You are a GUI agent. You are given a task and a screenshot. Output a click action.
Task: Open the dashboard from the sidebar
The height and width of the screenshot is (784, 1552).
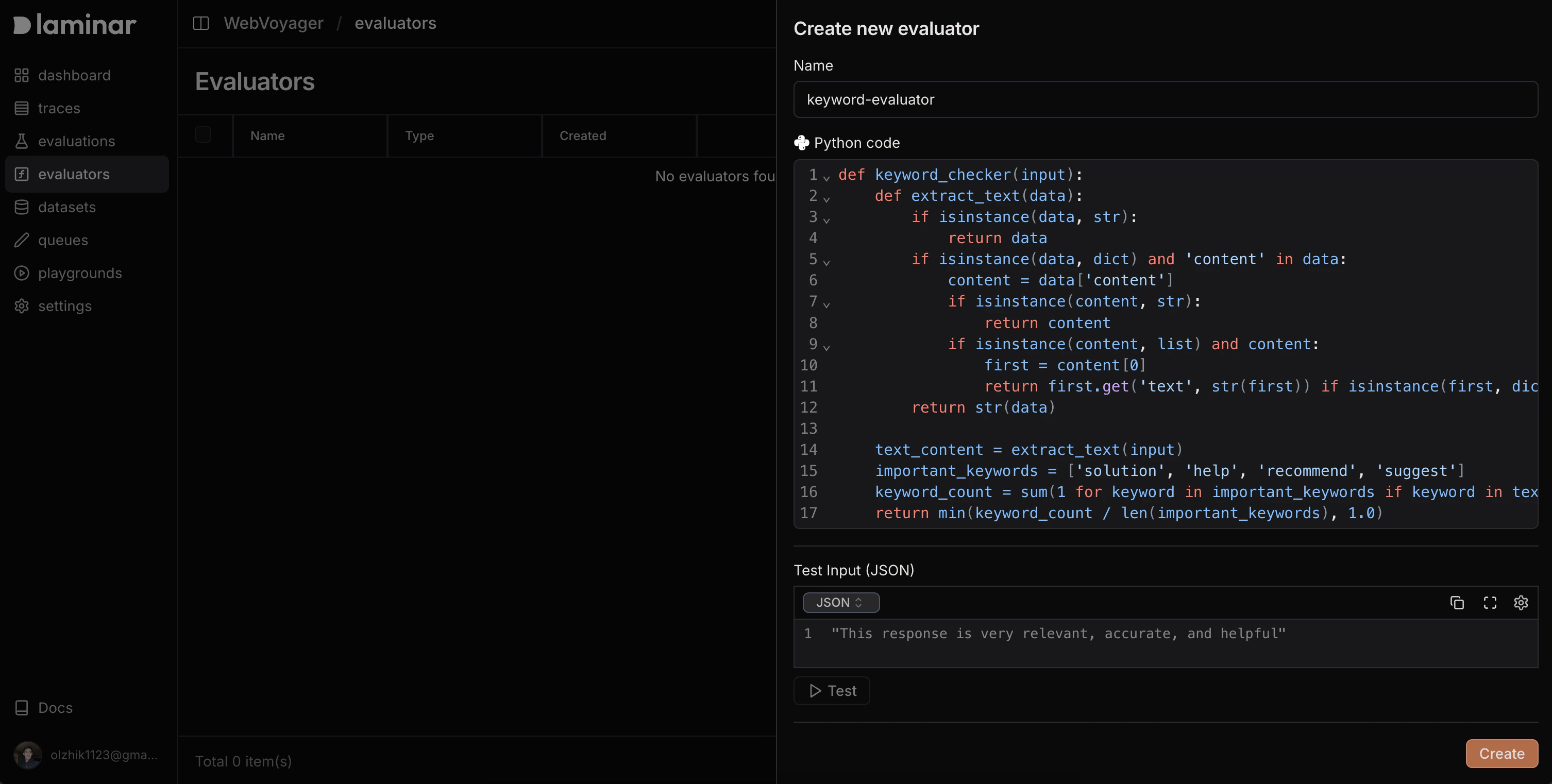[x=22, y=75]
